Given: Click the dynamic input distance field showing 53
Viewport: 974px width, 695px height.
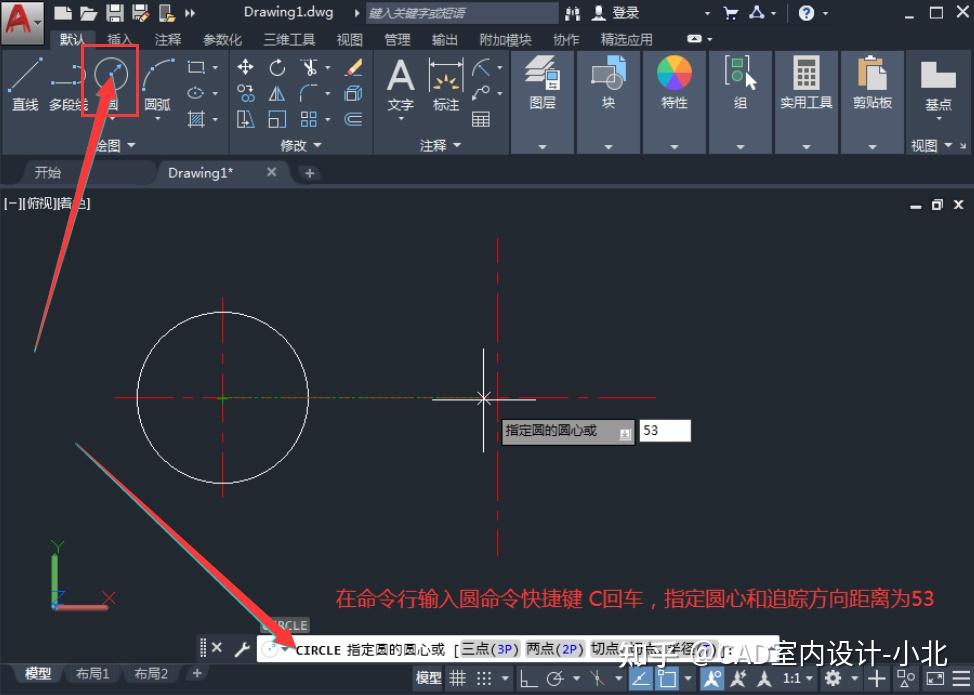Looking at the screenshot, I should tap(665, 430).
